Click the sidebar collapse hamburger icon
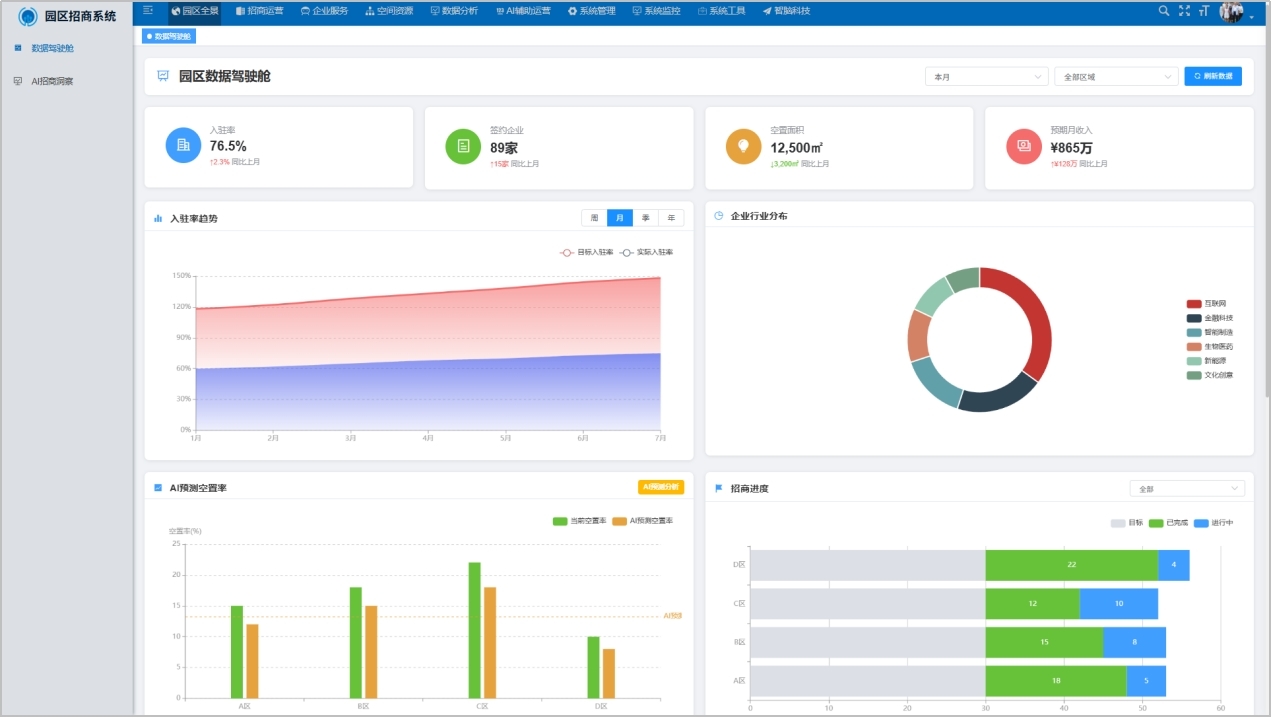 pyautogui.click(x=149, y=11)
